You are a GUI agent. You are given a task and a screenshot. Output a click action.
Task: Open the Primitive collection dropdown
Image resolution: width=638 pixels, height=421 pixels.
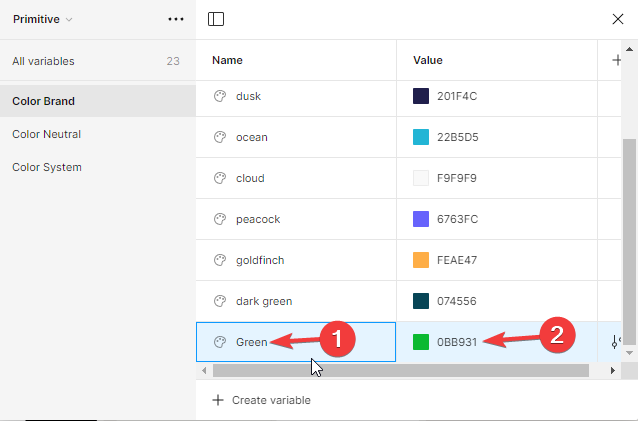42,19
